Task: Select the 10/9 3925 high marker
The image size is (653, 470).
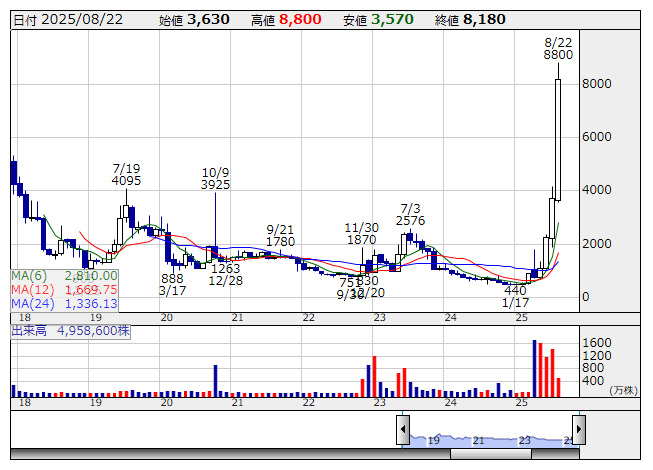Action: 215,178
